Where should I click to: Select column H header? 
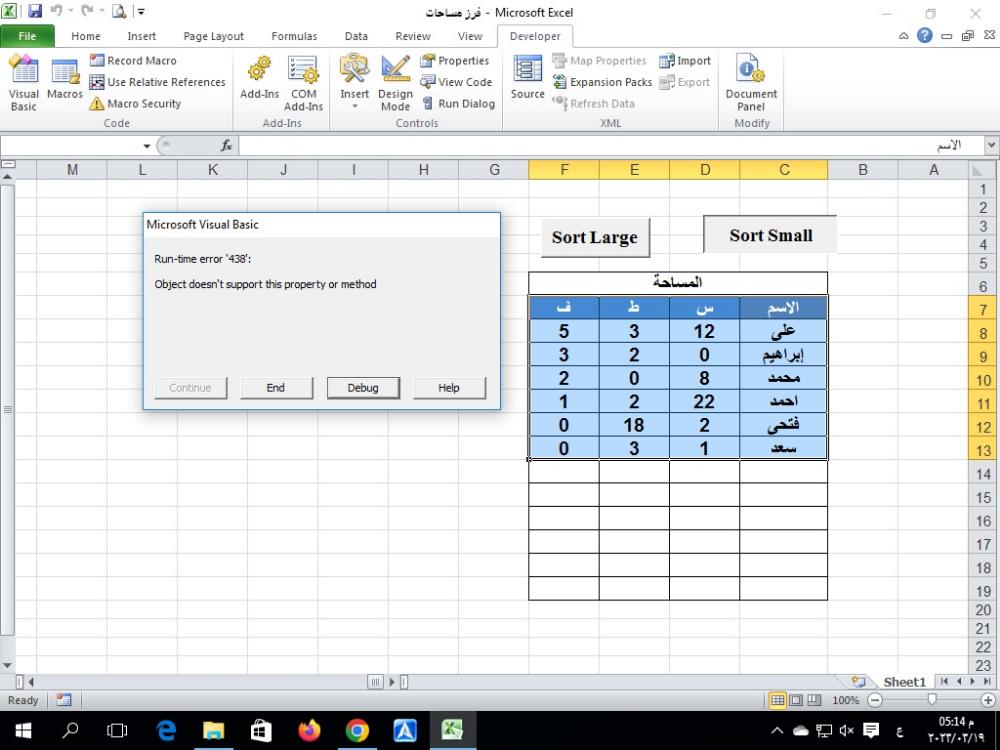[x=423, y=170]
